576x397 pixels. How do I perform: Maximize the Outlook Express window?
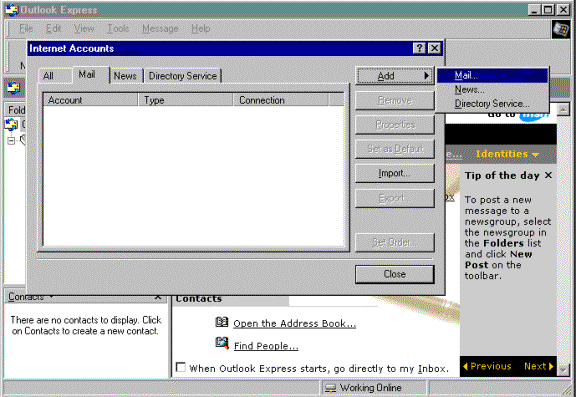[x=548, y=10]
